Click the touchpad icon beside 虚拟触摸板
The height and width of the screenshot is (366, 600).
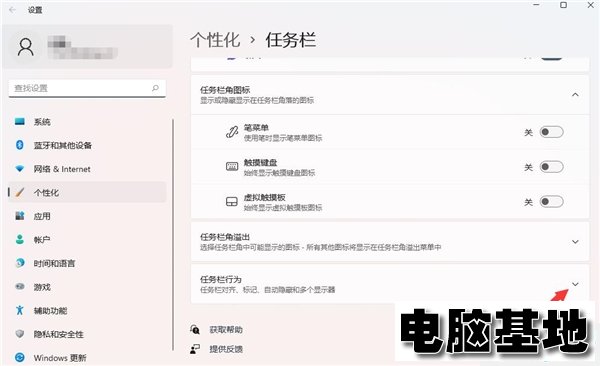(x=232, y=202)
